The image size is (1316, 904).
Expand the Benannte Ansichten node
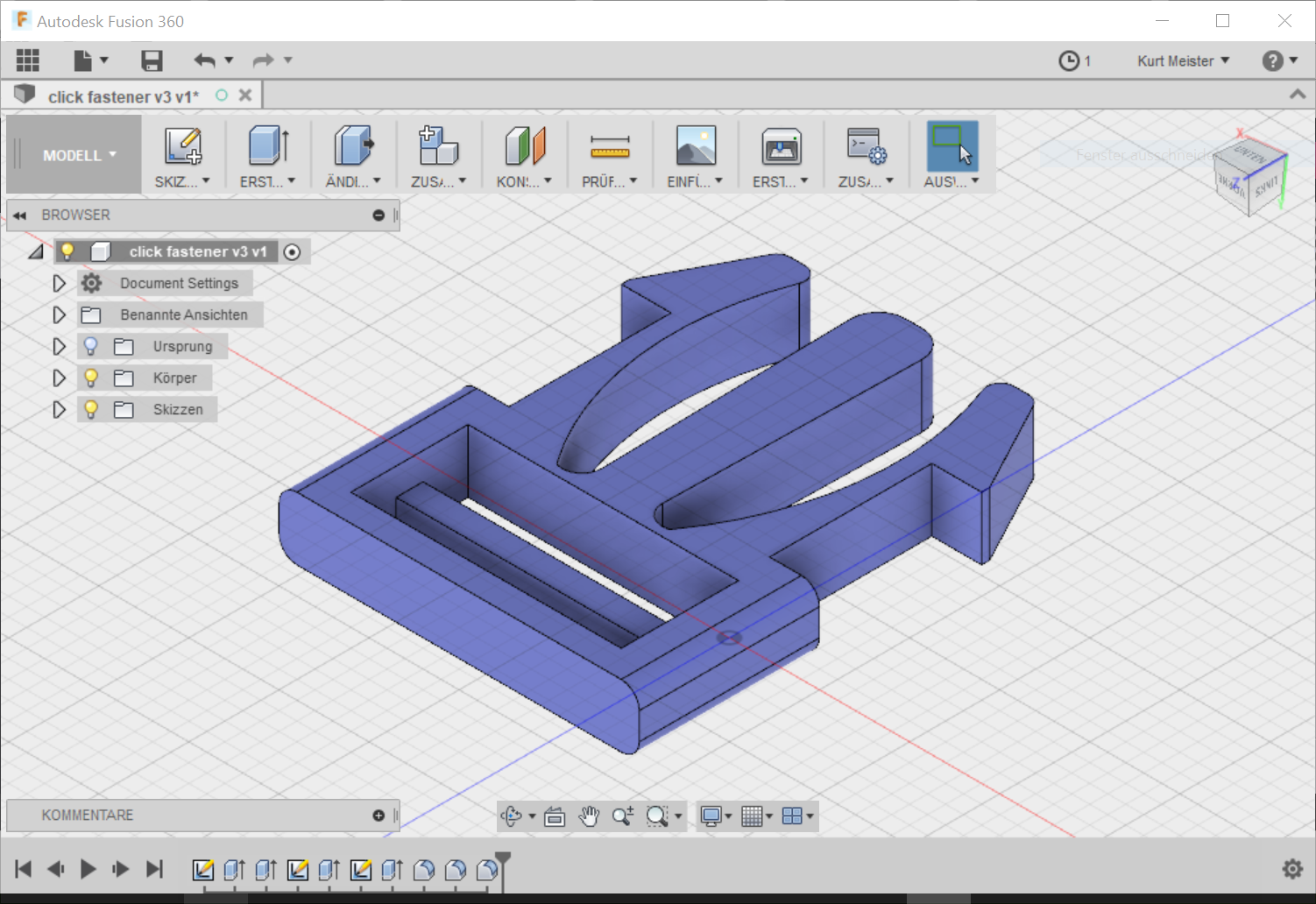(59, 315)
